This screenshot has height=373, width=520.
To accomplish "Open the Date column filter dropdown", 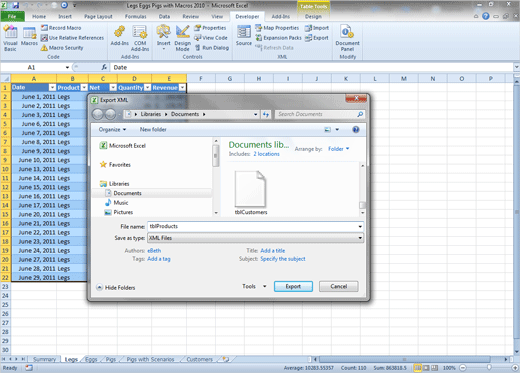I will tap(52, 88).
